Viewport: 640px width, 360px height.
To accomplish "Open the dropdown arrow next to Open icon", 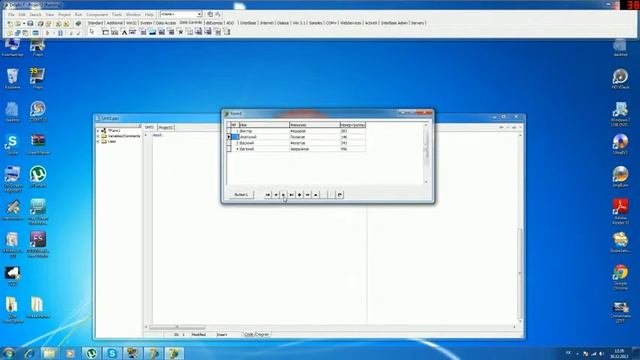I will 24,24.
